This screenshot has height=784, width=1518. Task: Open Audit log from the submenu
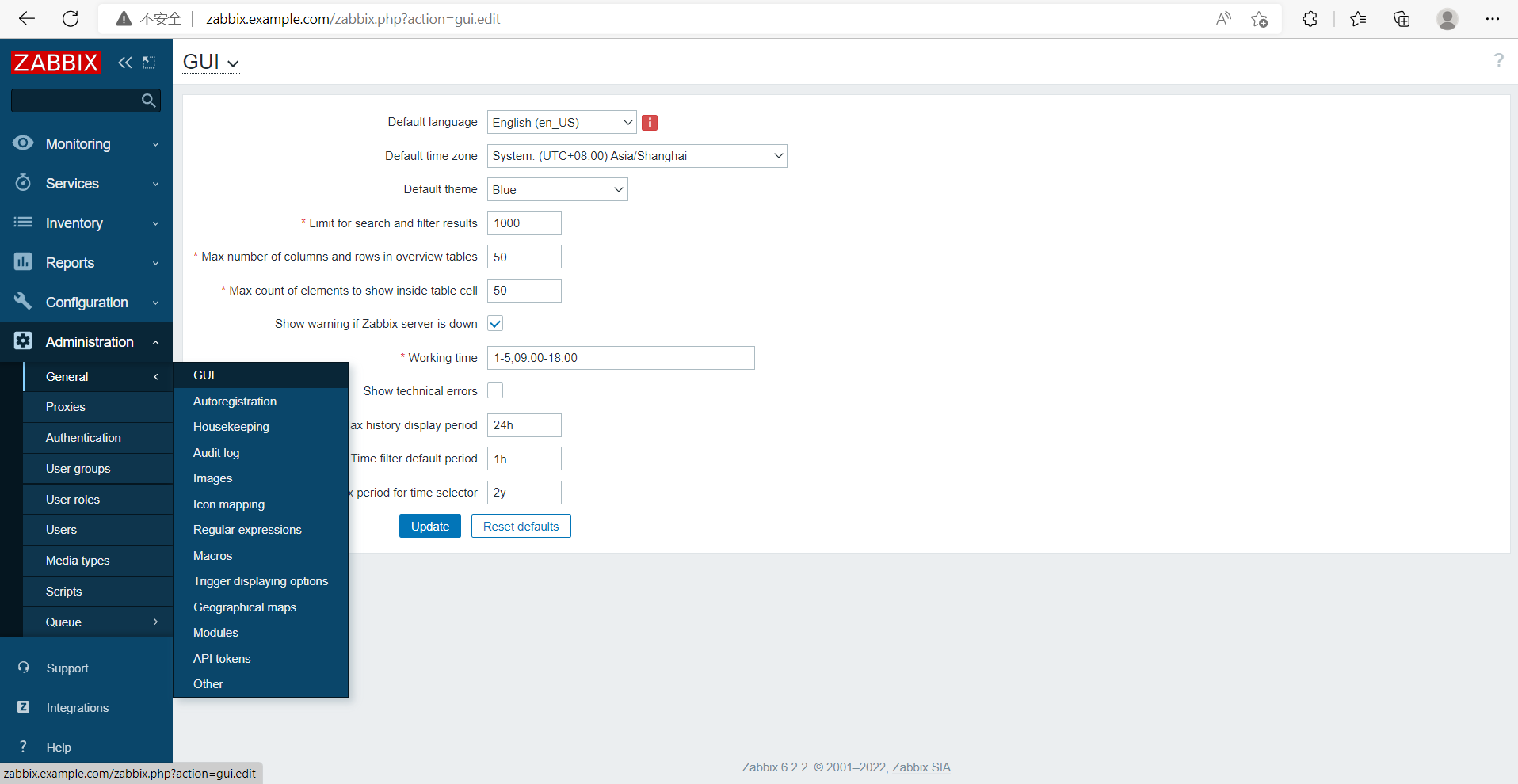point(261,453)
